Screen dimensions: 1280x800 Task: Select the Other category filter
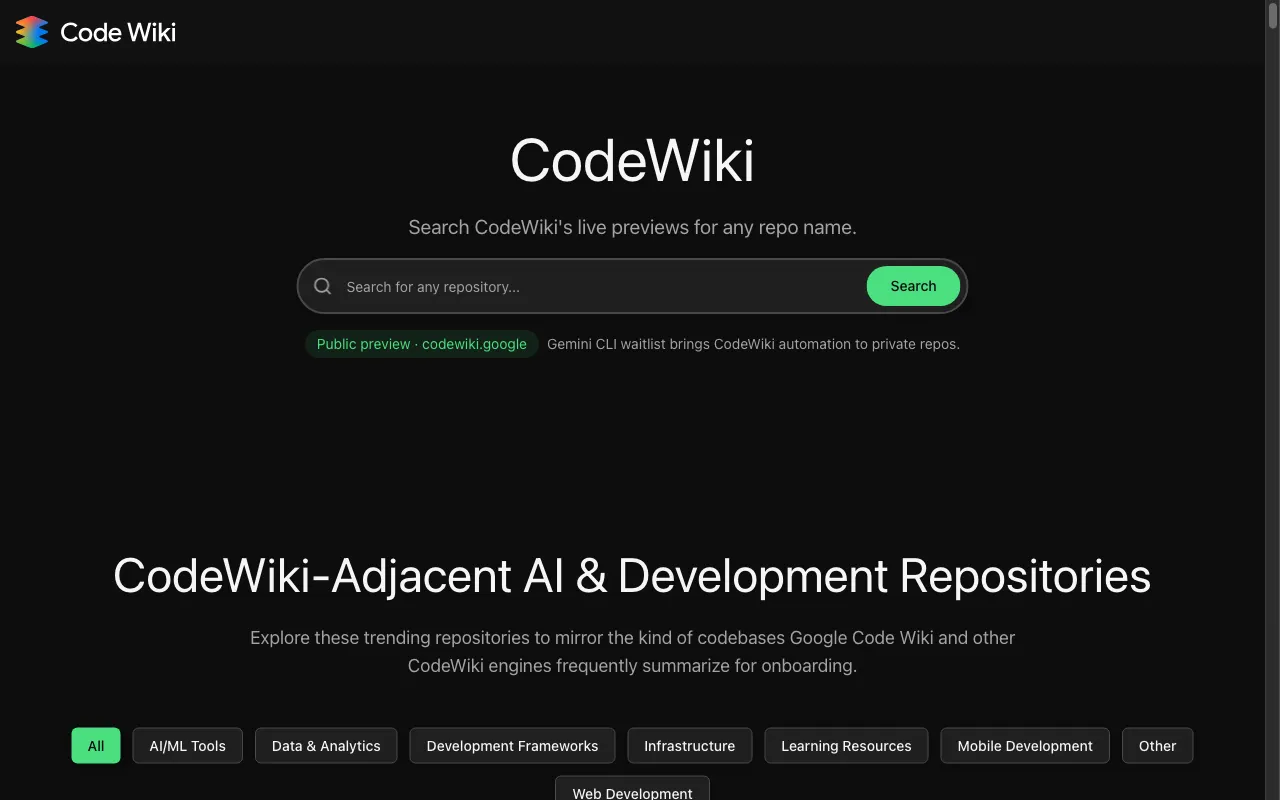tap(1158, 746)
